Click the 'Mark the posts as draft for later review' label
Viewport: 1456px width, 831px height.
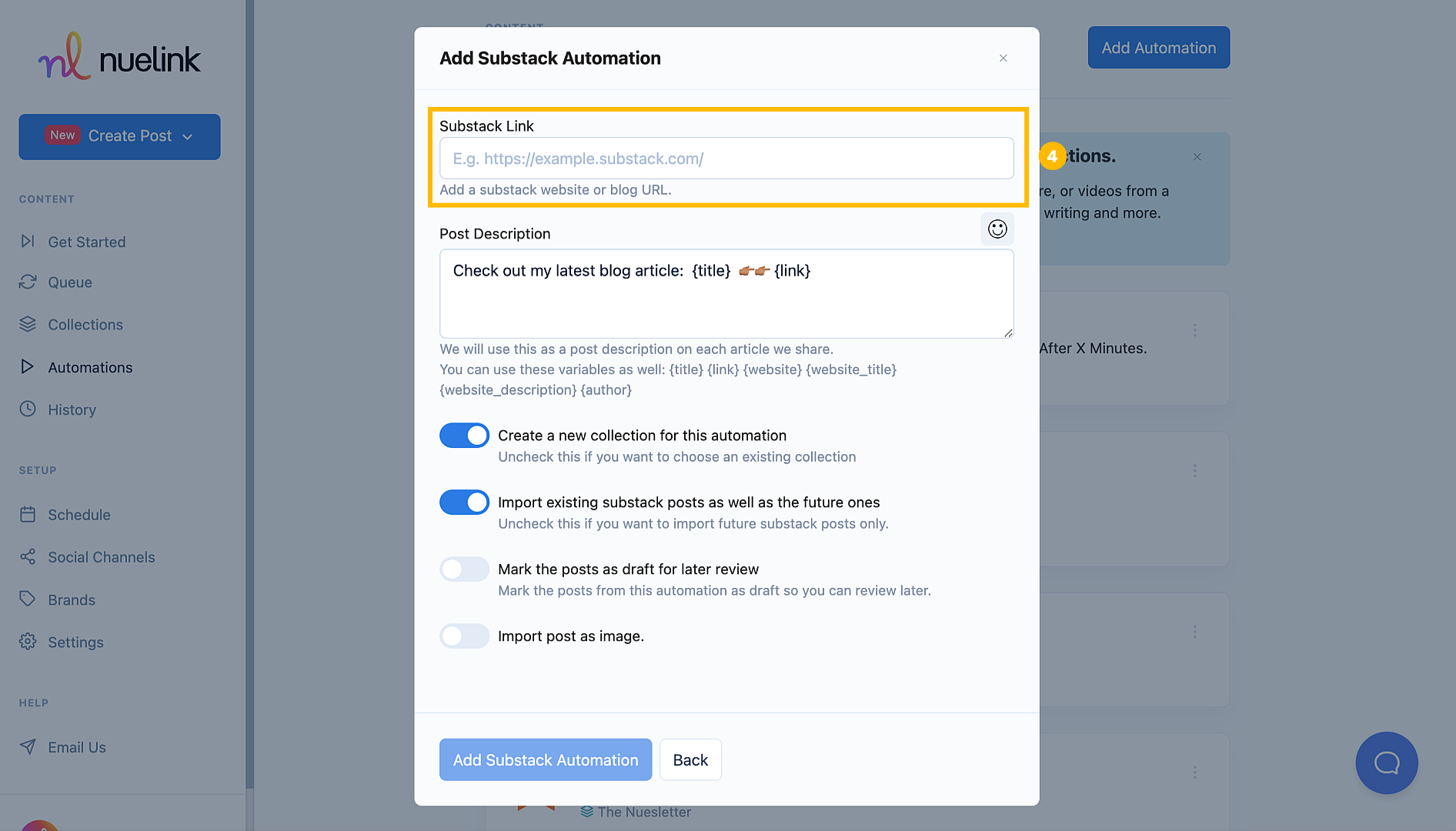[628, 569]
